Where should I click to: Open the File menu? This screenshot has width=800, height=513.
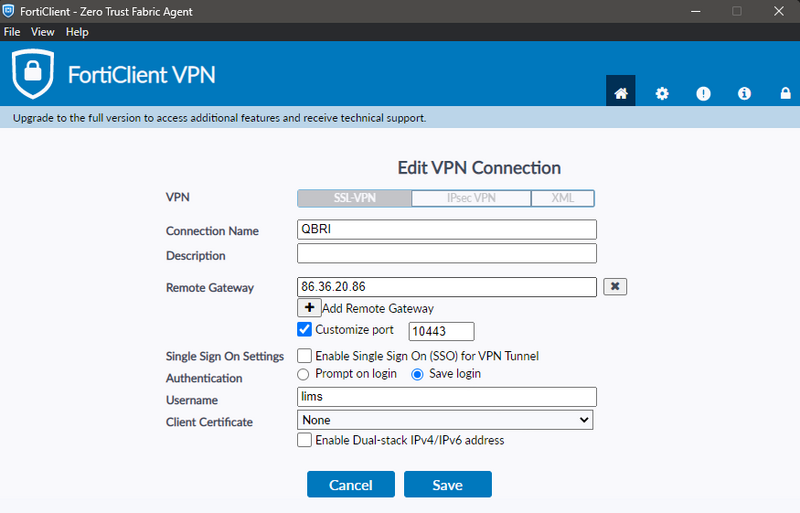pyautogui.click(x=12, y=32)
